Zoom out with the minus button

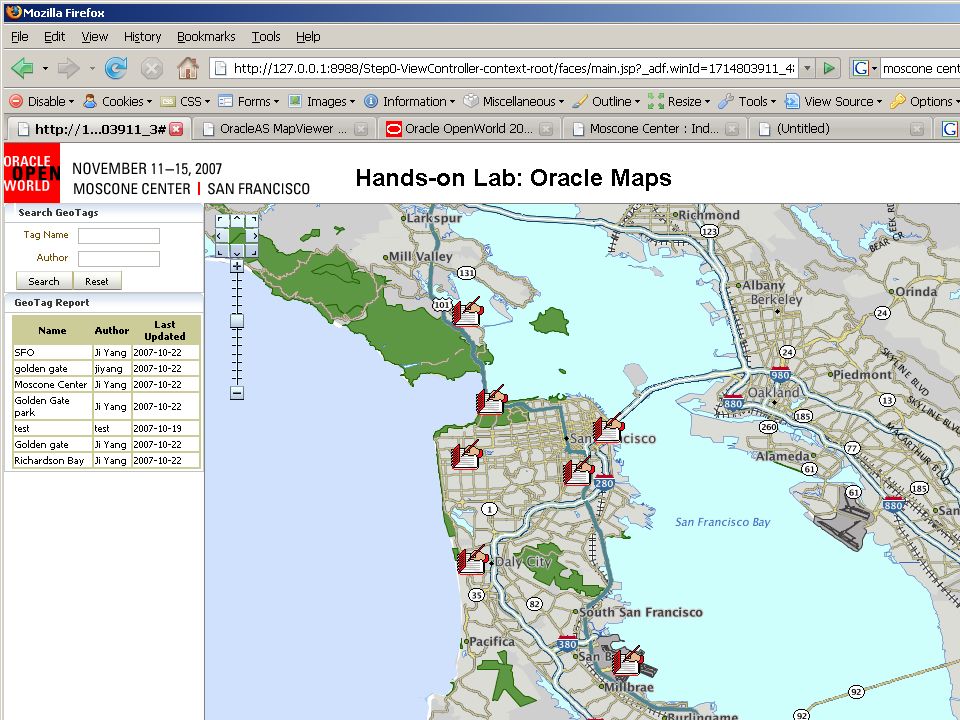237,393
